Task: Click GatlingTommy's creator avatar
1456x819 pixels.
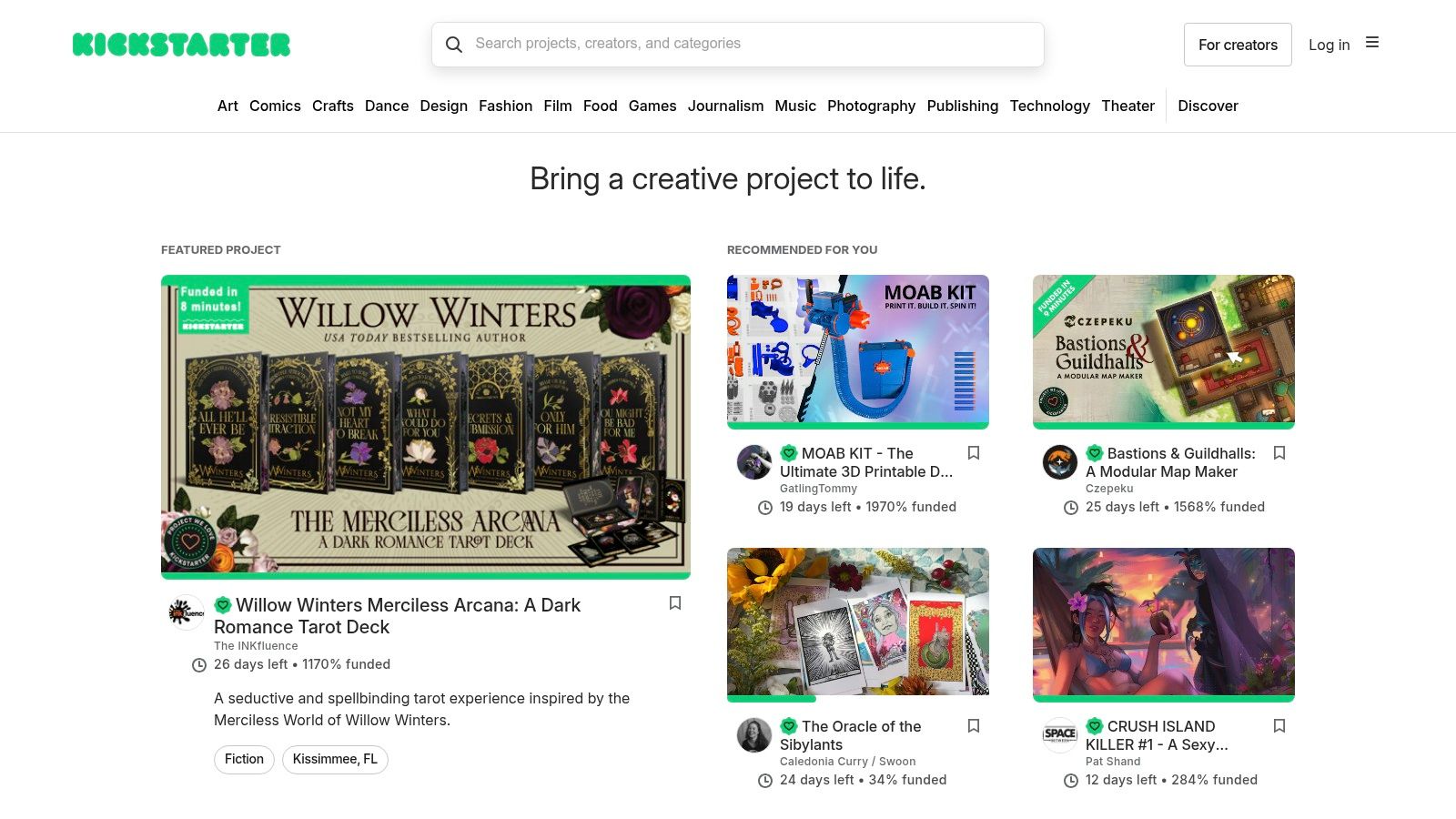Action: [x=753, y=462]
